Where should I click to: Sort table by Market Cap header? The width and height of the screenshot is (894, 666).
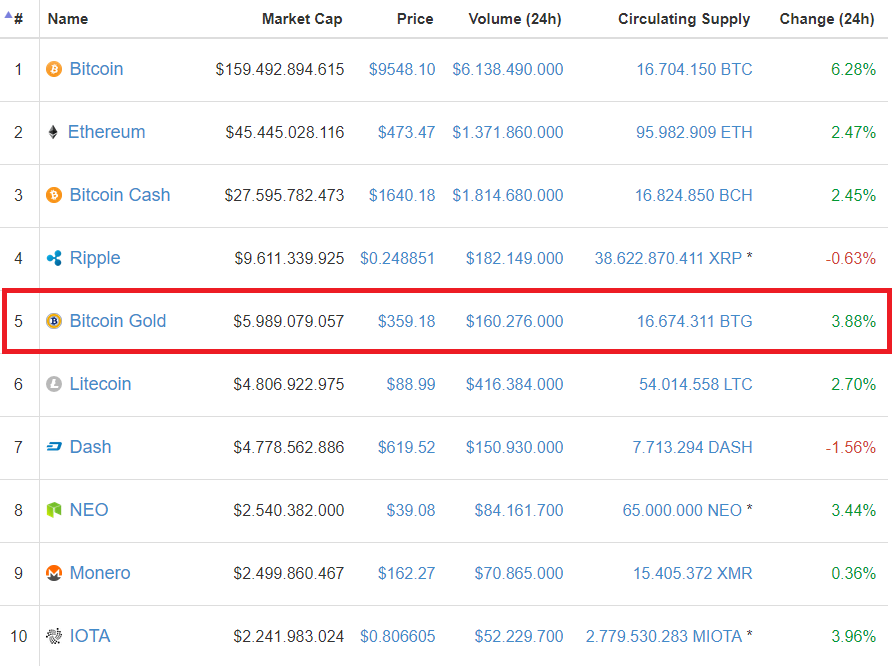302,19
